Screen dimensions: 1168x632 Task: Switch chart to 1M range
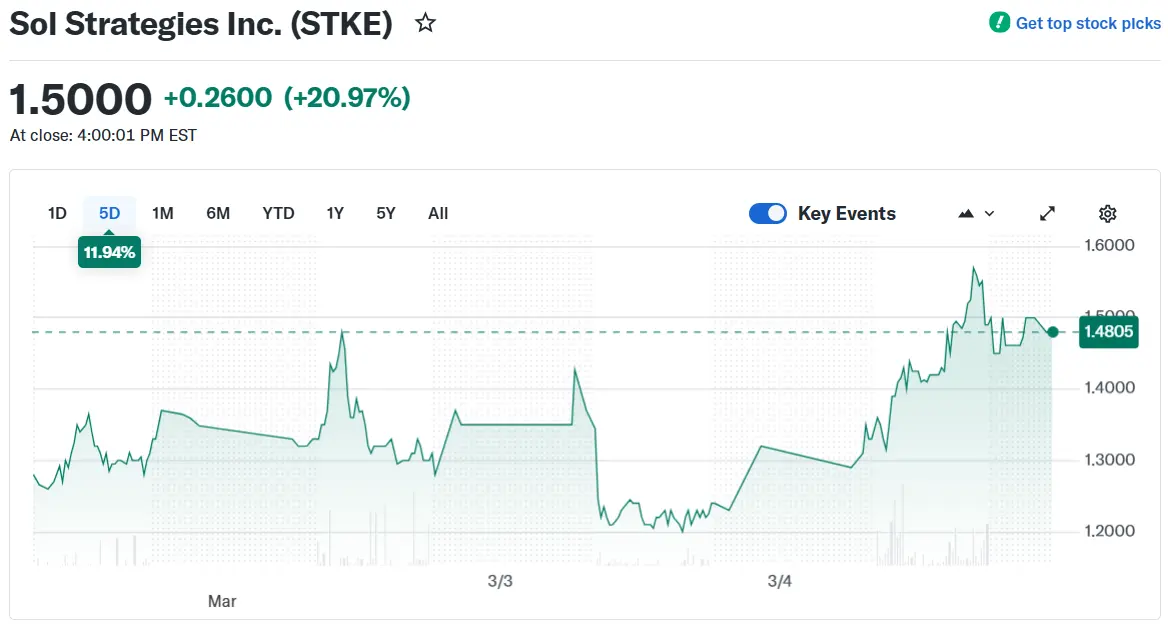162,213
